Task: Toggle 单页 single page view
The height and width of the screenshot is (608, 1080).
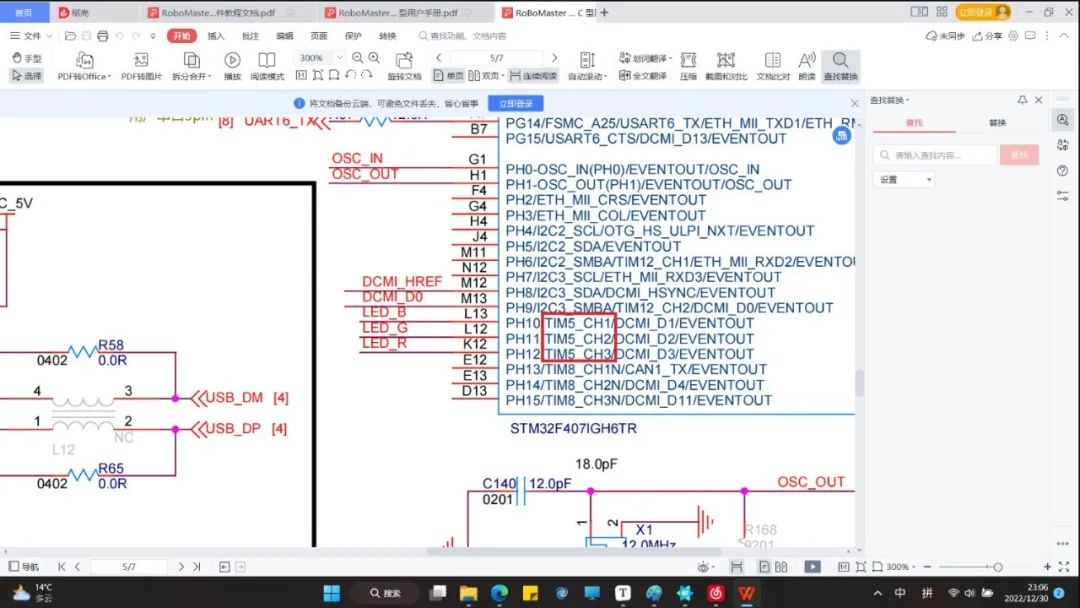Action: click(x=455, y=75)
